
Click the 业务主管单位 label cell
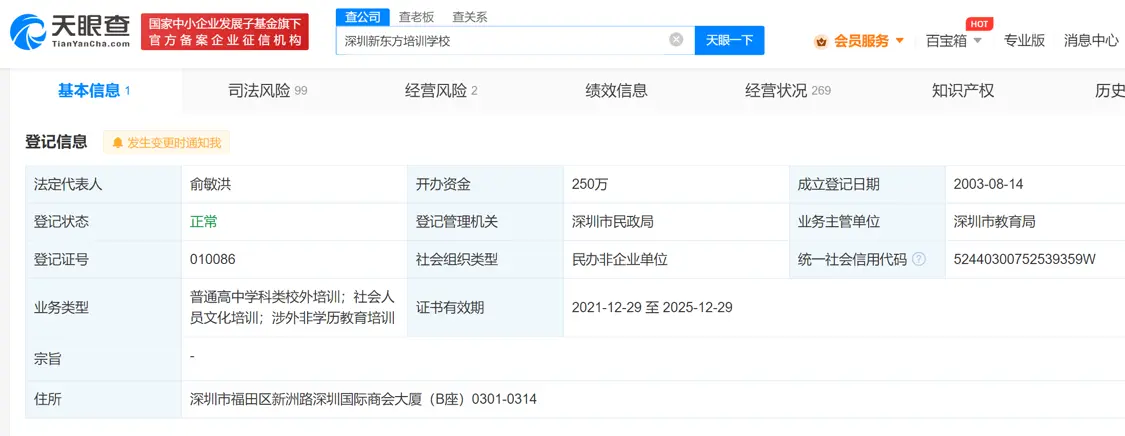[x=867, y=222]
